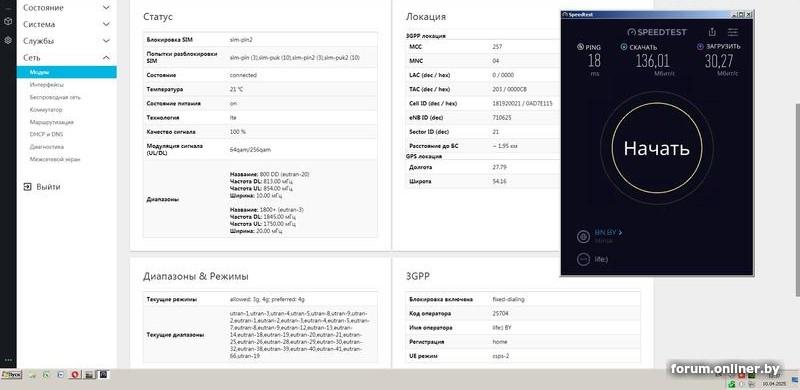Click the Код оператора value 25704

coord(501,313)
